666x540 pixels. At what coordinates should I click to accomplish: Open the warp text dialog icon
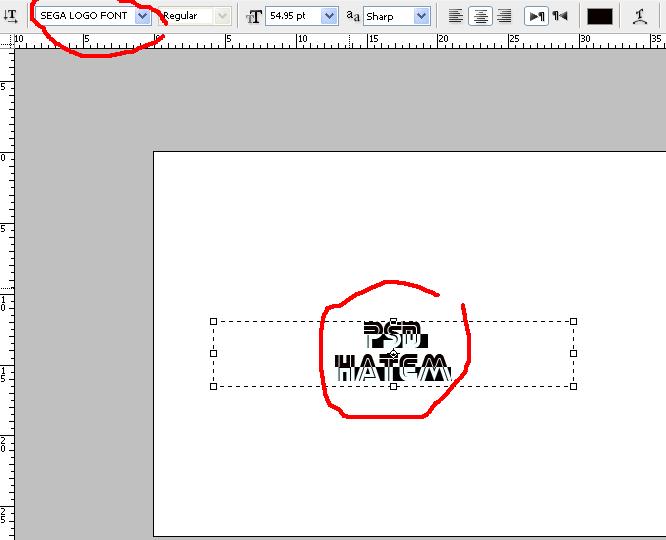click(x=639, y=16)
